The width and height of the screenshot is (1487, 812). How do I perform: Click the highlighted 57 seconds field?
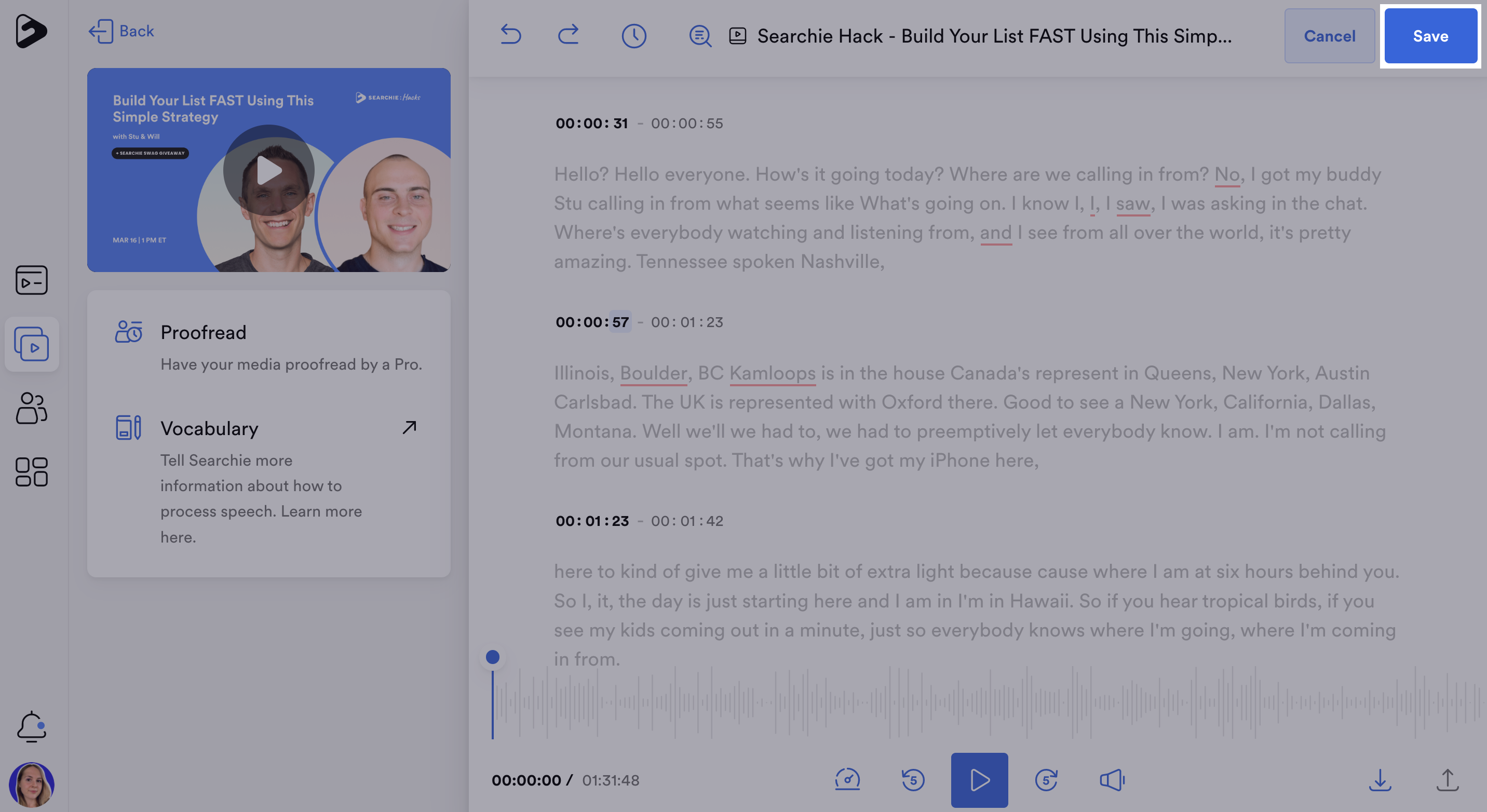pos(620,322)
